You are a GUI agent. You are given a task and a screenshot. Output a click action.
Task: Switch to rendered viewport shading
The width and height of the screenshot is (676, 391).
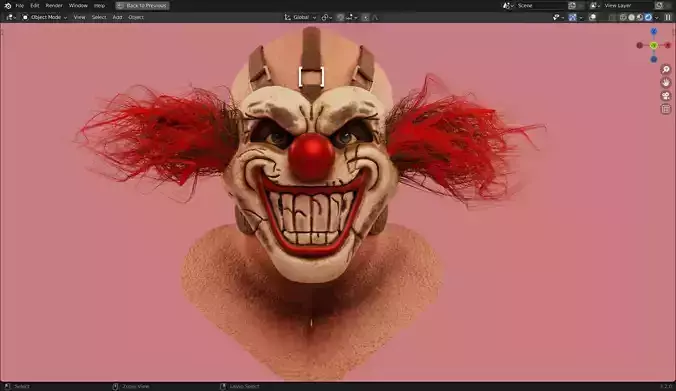tap(648, 17)
